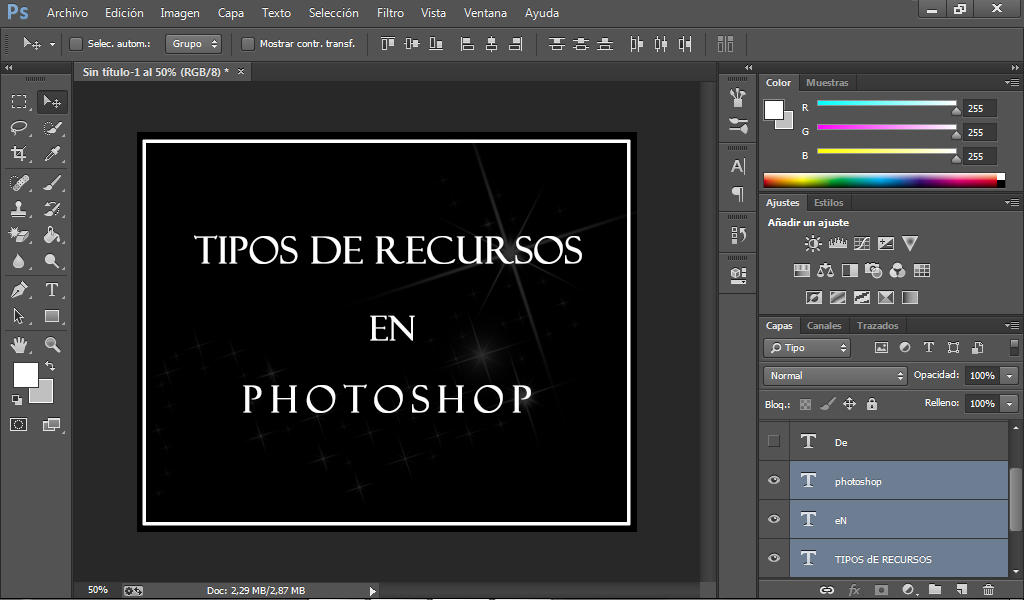The width and height of the screenshot is (1024, 600).
Task: Show the hidden De layer
Action: [x=774, y=441]
